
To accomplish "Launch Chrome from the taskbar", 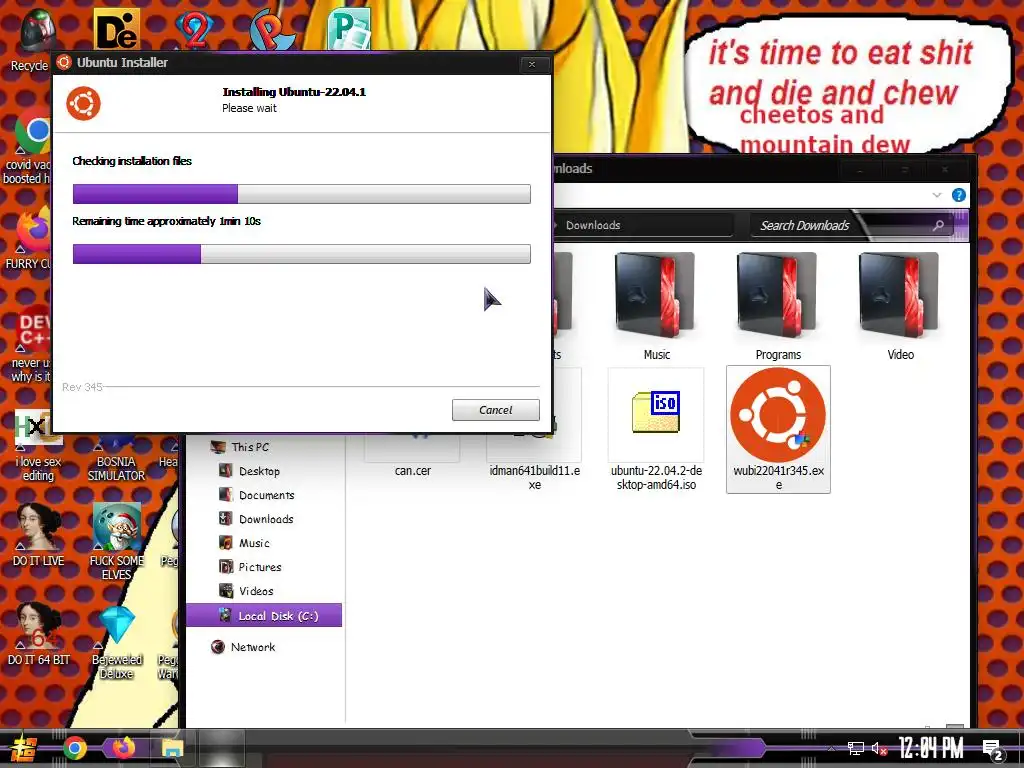I will 75,748.
